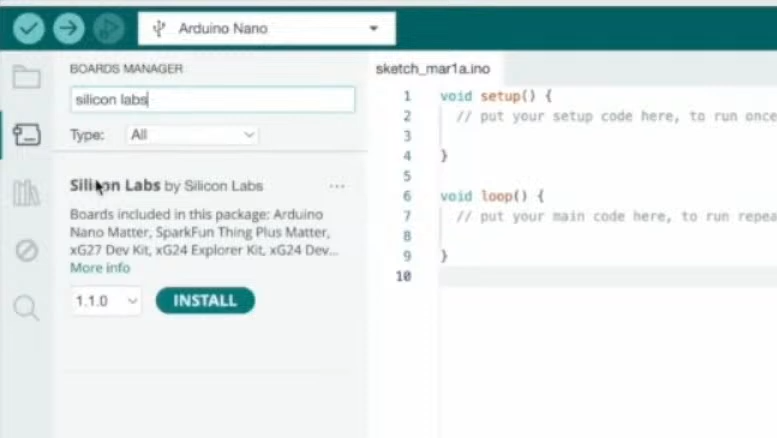777x438 pixels.
Task: Click the Verify checkmark button
Action: pyautogui.click(x=29, y=28)
